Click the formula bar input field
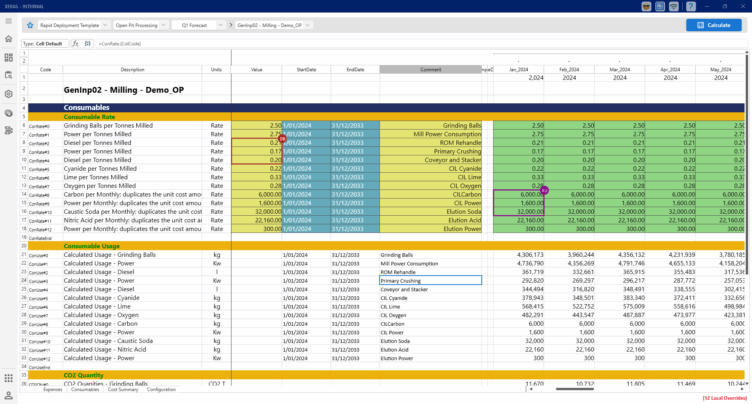The height and width of the screenshot is (404, 752). 420,44
